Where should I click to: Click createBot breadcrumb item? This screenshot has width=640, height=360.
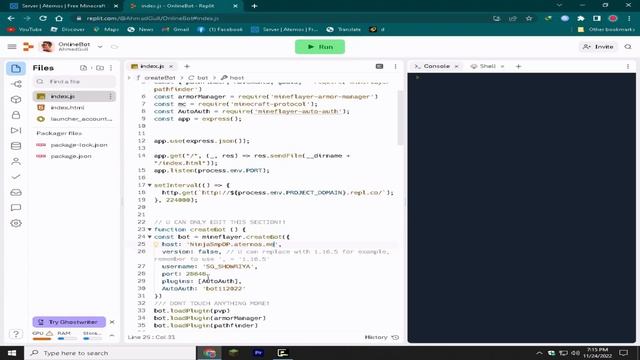pyautogui.click(x=159, y=78)
